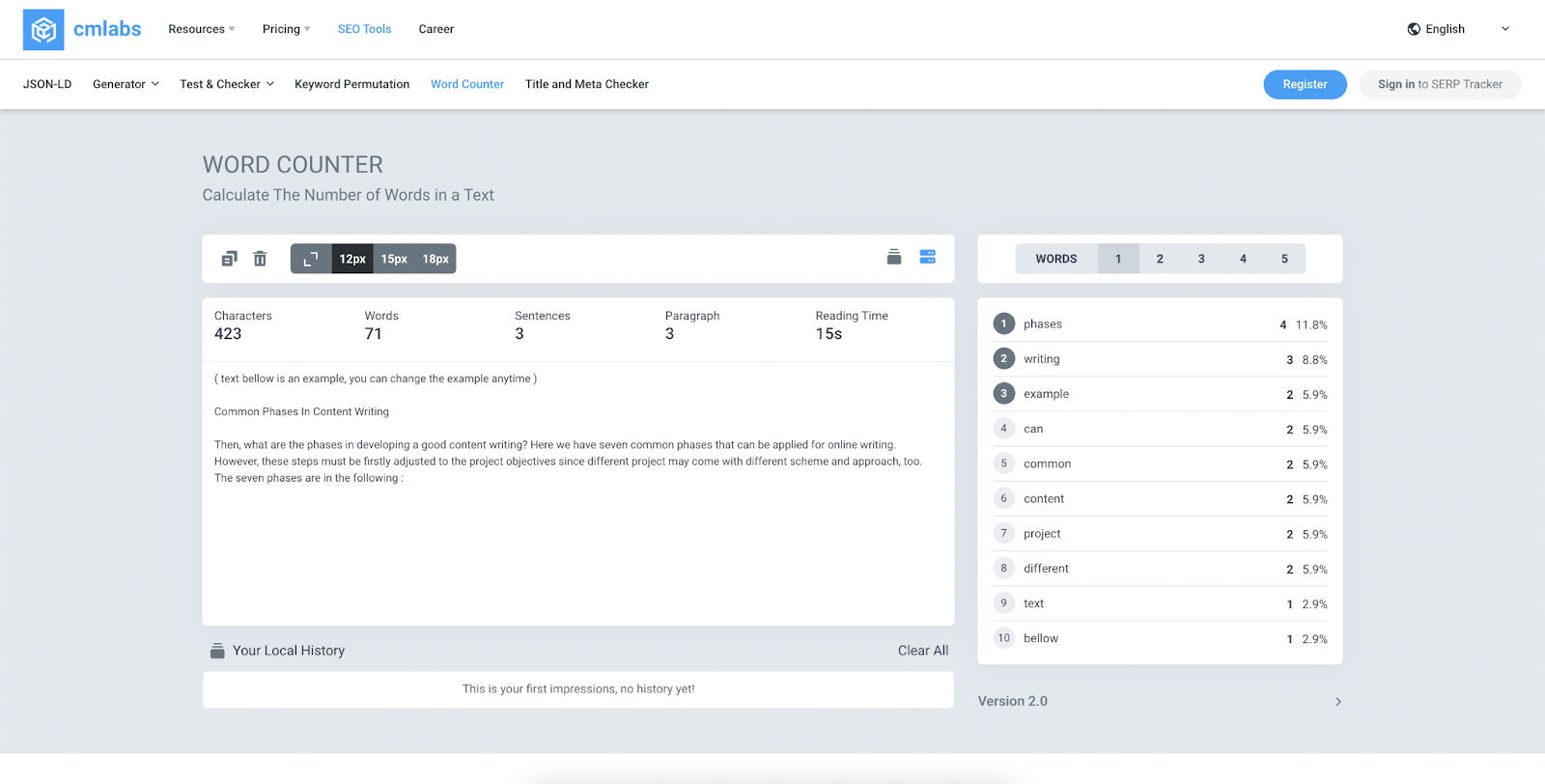This screenshot has width=1545, height=784.
Task: Click Clear All history
Action: pyautogui.click(x=923, y=651)
